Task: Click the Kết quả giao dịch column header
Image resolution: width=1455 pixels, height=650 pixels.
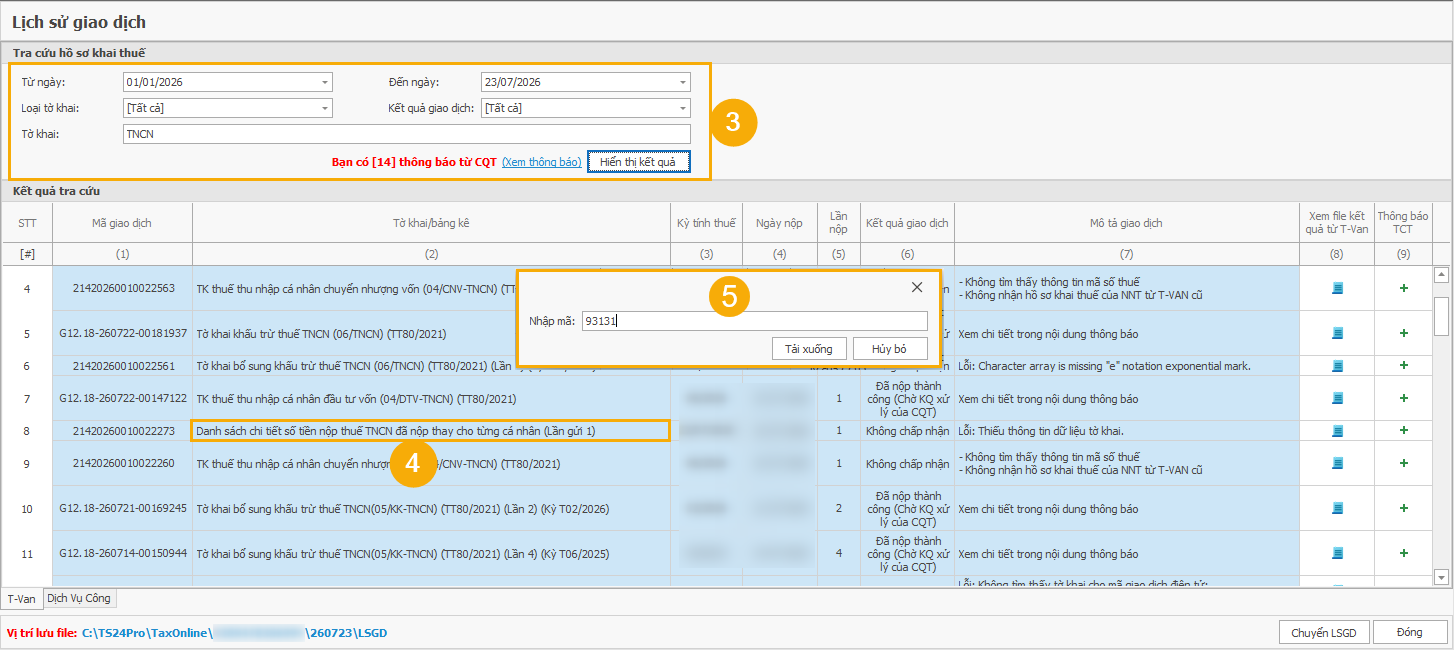Action: tap(907, 223)
